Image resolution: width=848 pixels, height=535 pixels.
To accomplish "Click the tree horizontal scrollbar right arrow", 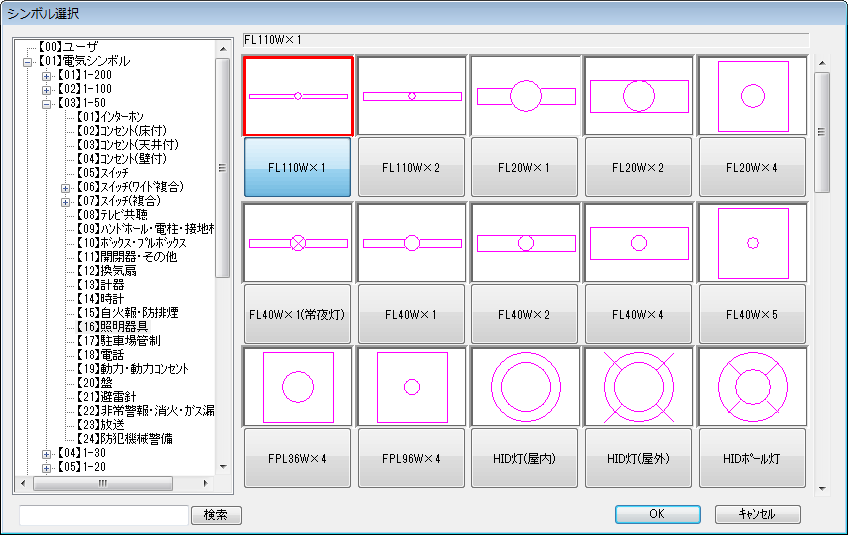I will [206, 483].
